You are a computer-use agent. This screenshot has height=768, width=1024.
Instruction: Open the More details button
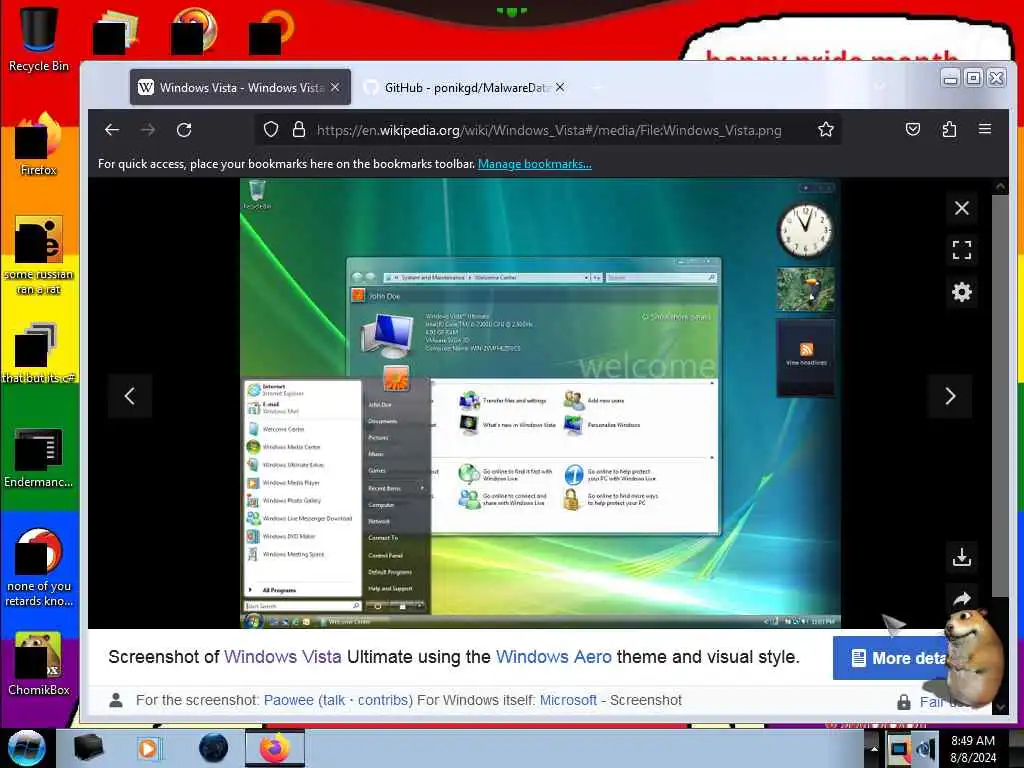coord(891,658)
